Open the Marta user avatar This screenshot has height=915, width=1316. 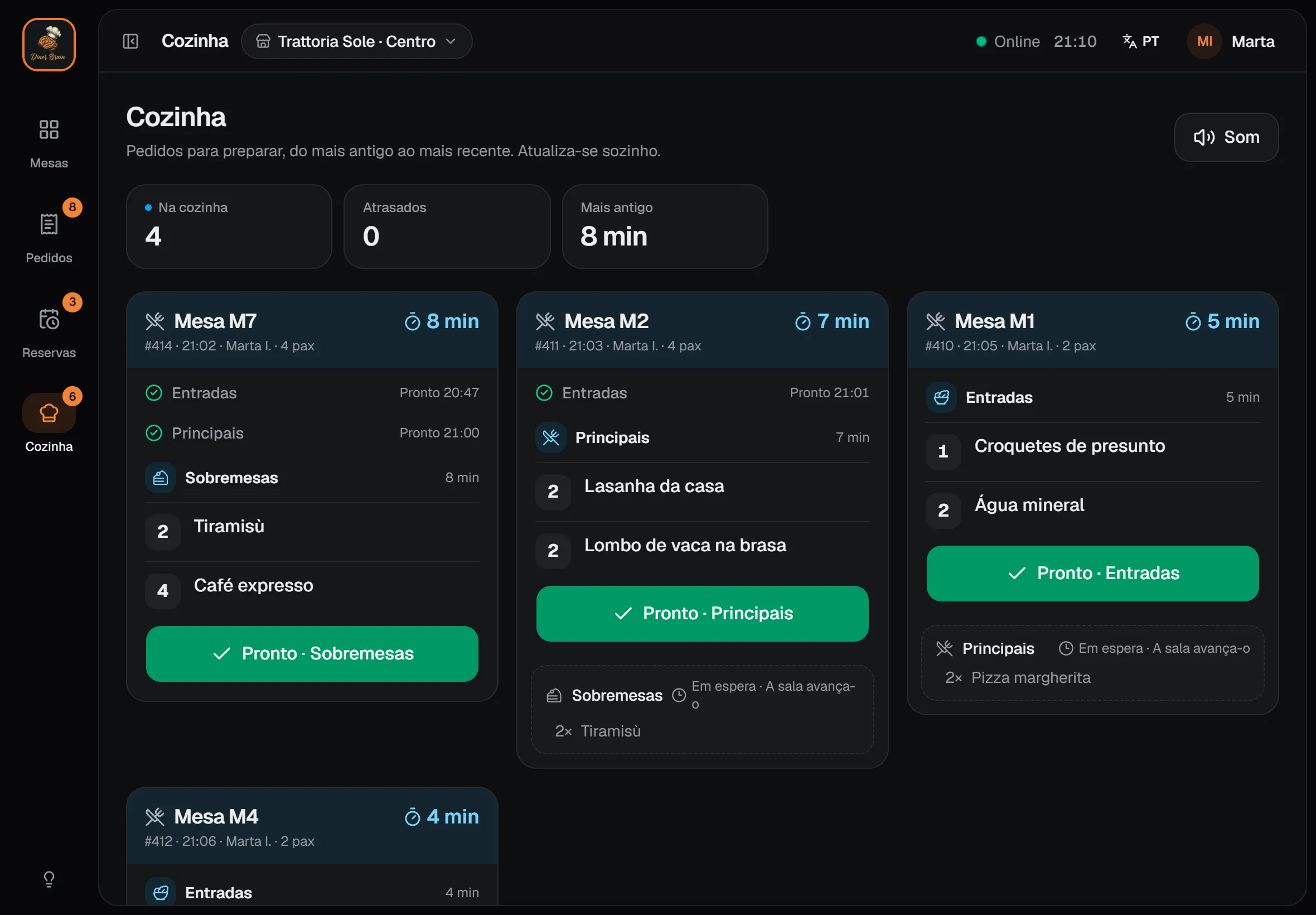click(x=1204, y=41)
